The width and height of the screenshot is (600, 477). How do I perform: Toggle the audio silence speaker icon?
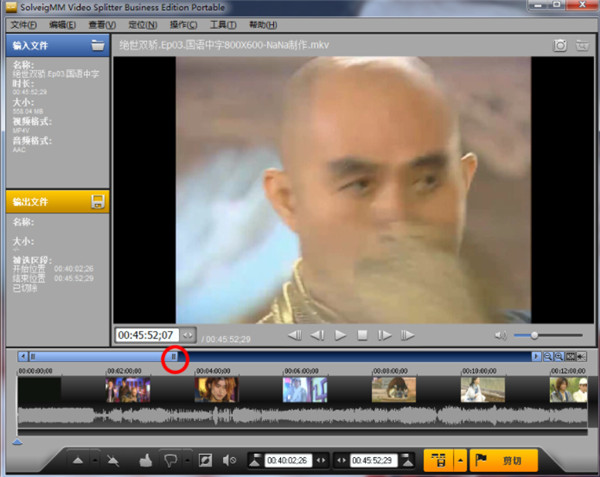[x=229, y=460]
